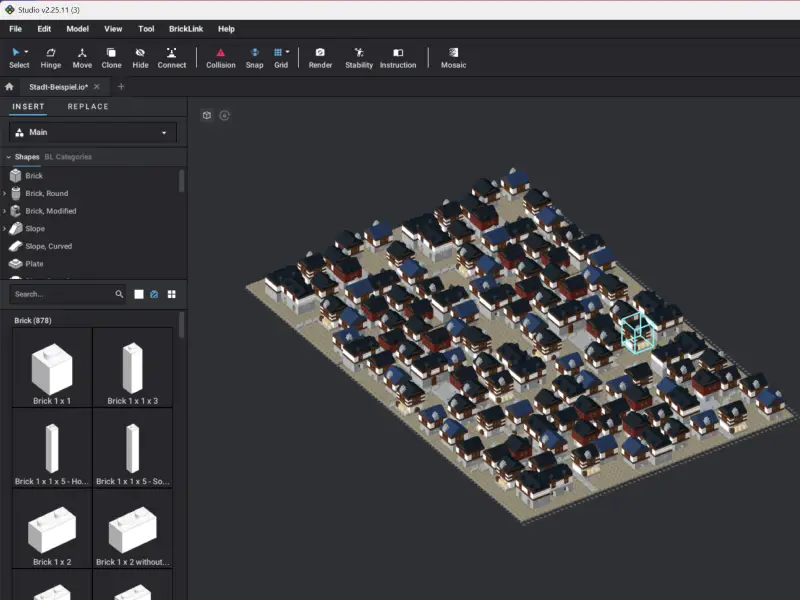800x600 pixels.
Task: Toggle the camera orbit control in viewport
Action: pyautogui.click(x=225, y=115)
